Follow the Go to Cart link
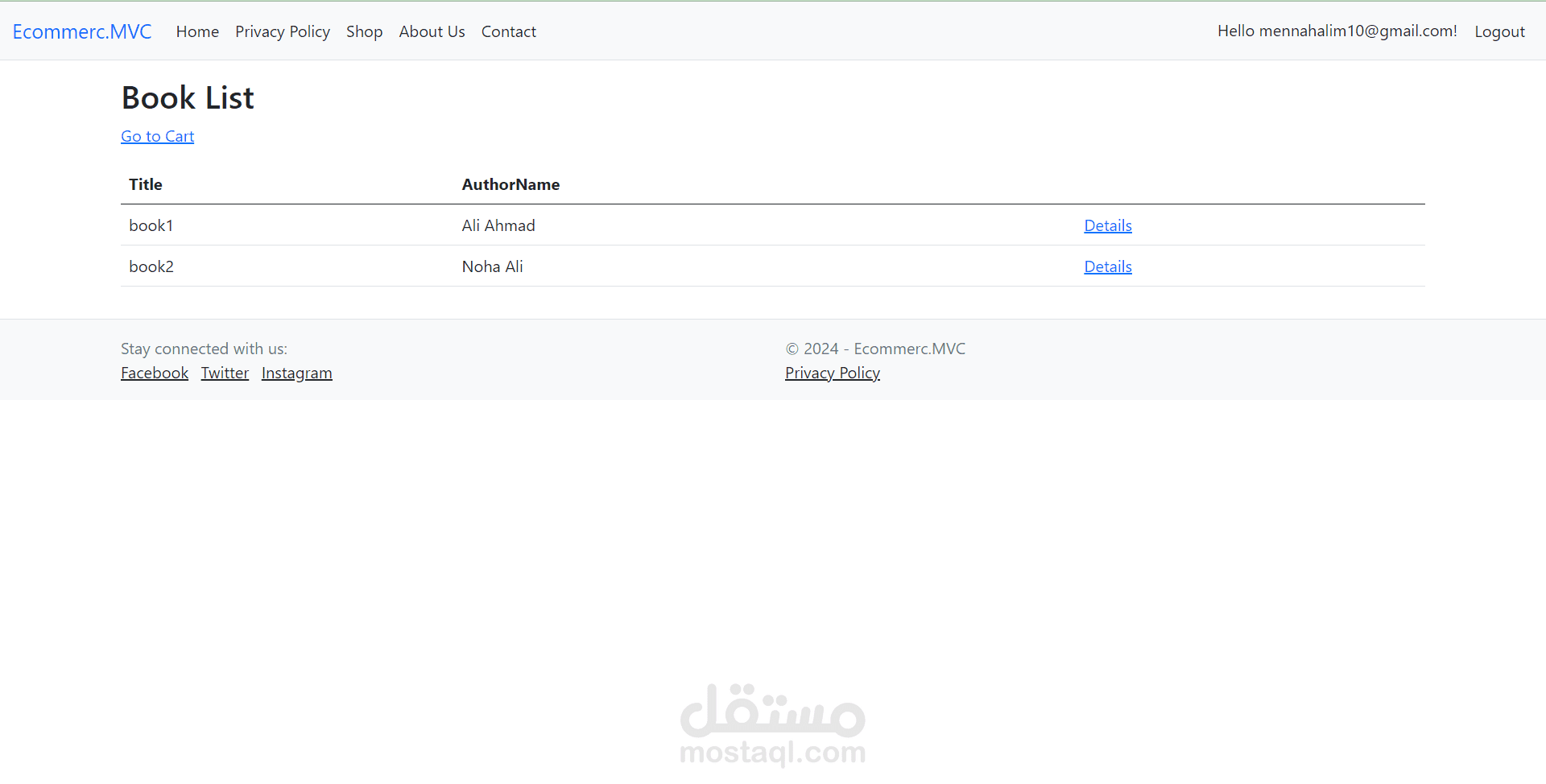Screen dimensions: 1546x784 point(158,136)
